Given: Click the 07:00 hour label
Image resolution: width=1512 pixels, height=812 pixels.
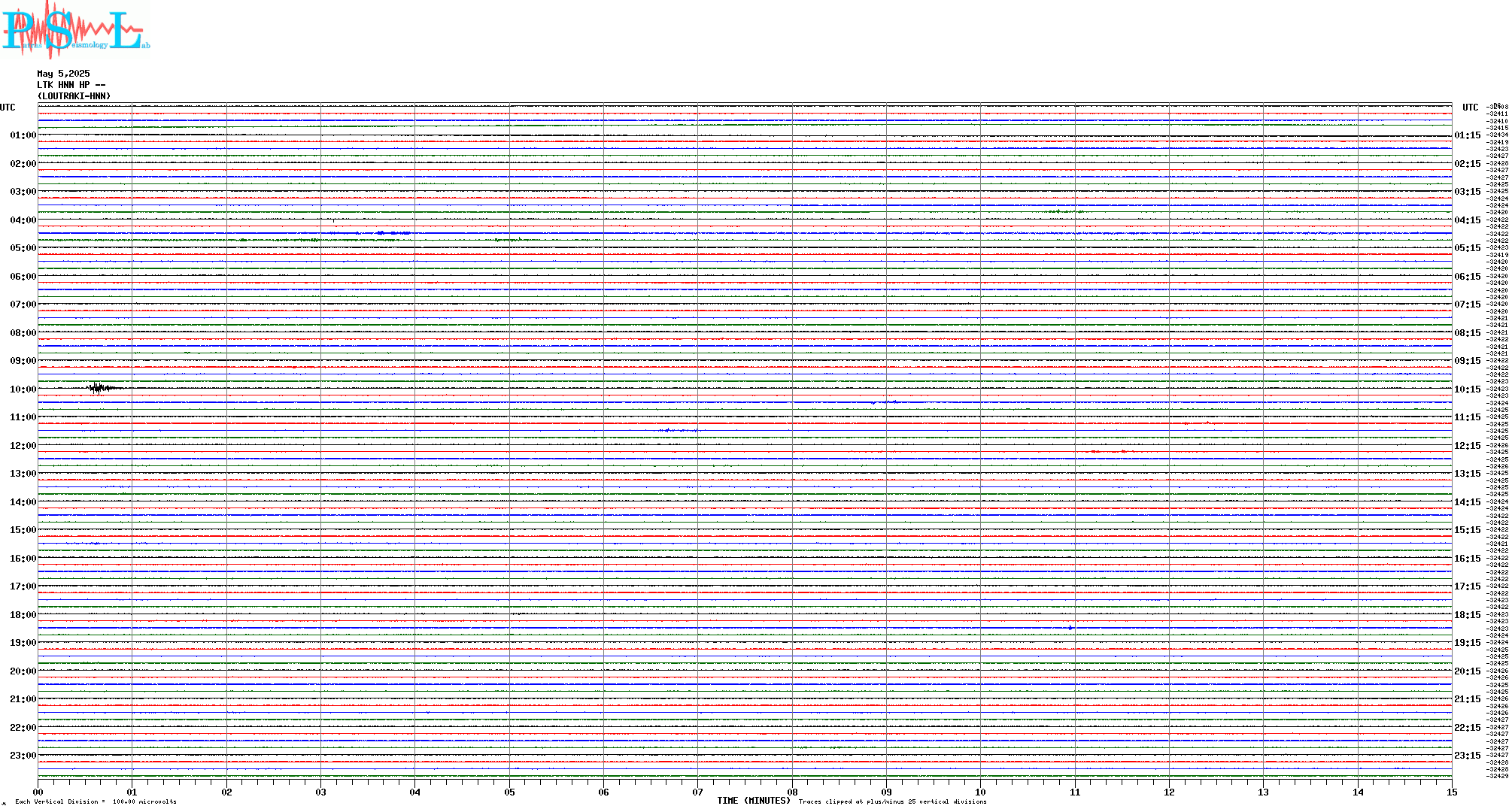Looking at the screenshot, I should pos(23,304).
